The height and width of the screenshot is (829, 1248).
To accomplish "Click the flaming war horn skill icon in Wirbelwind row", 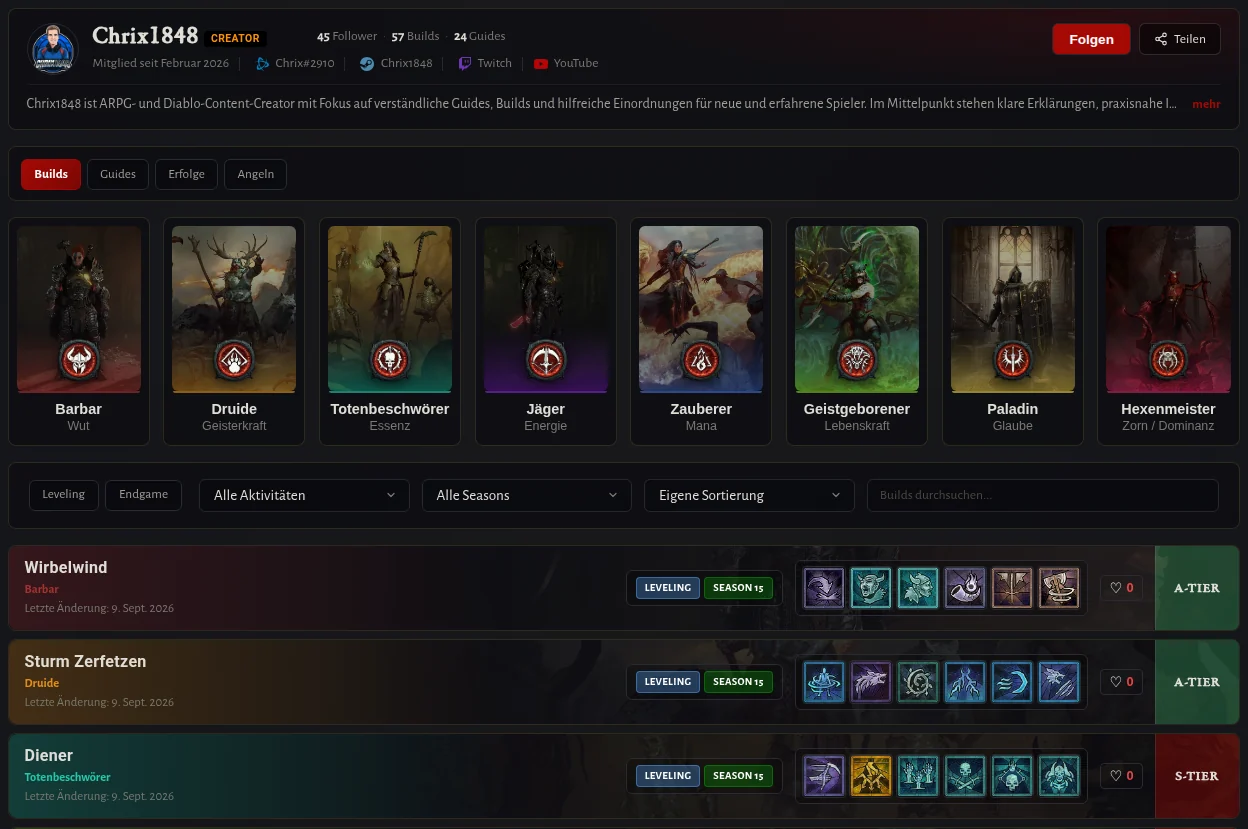I will tap(965, 588).
